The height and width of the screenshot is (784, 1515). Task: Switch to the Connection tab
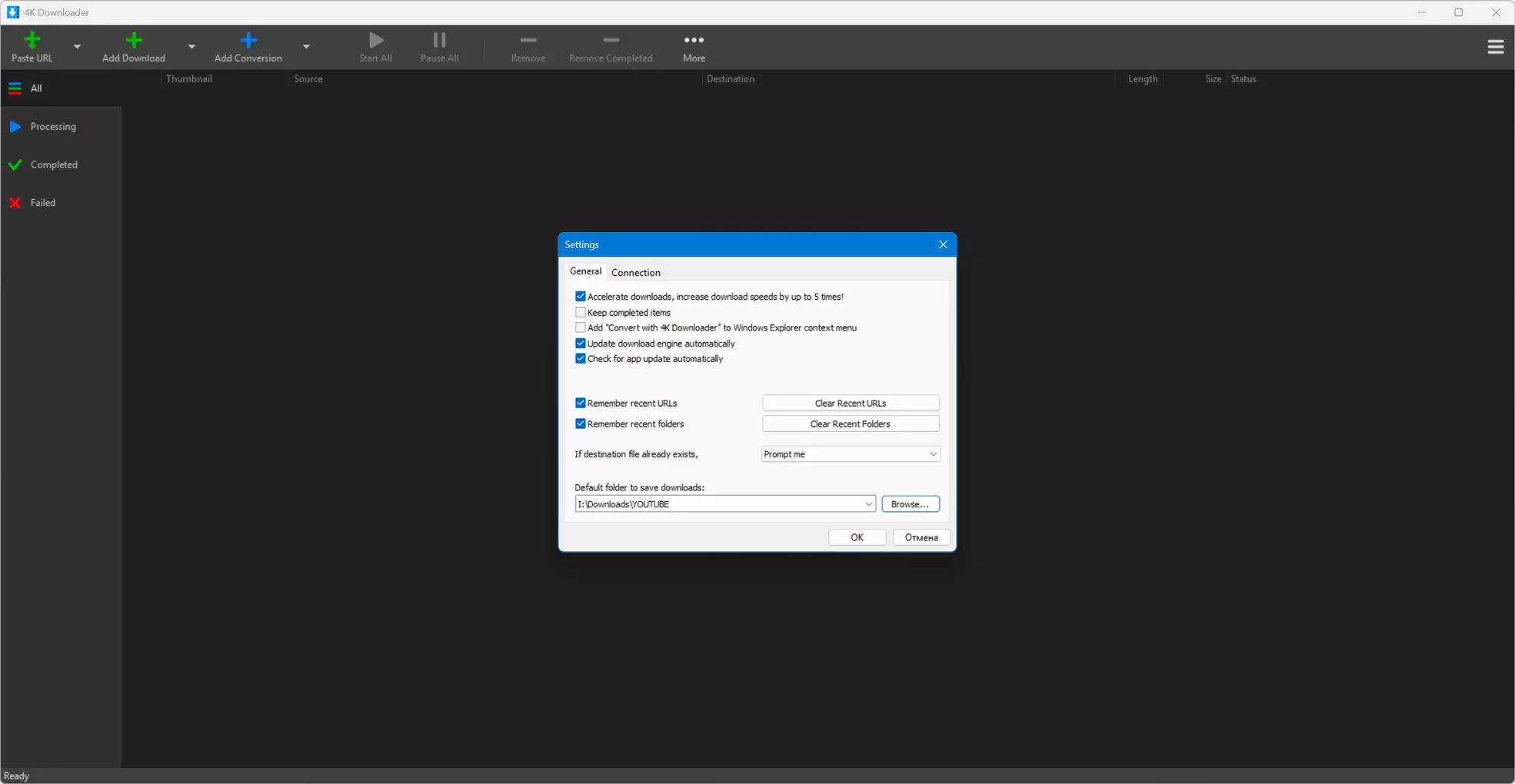[x=635, y=272]
